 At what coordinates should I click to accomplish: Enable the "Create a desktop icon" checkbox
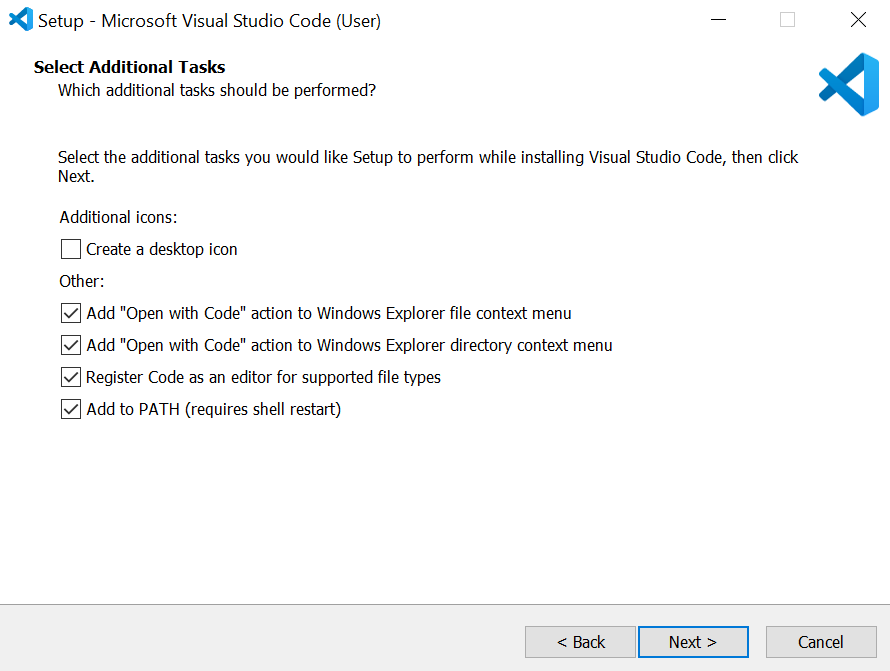click(70, 248)
